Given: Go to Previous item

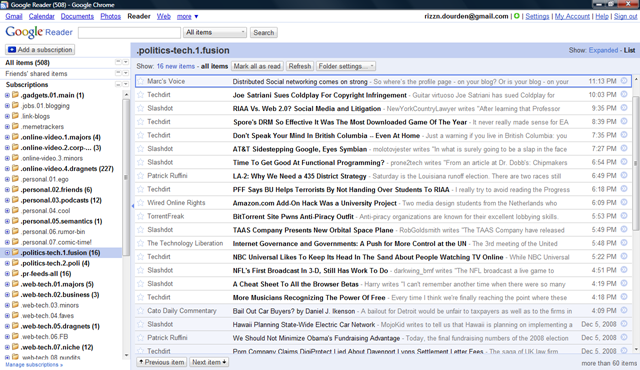Looking at the screenshot, I should point(161,362).
